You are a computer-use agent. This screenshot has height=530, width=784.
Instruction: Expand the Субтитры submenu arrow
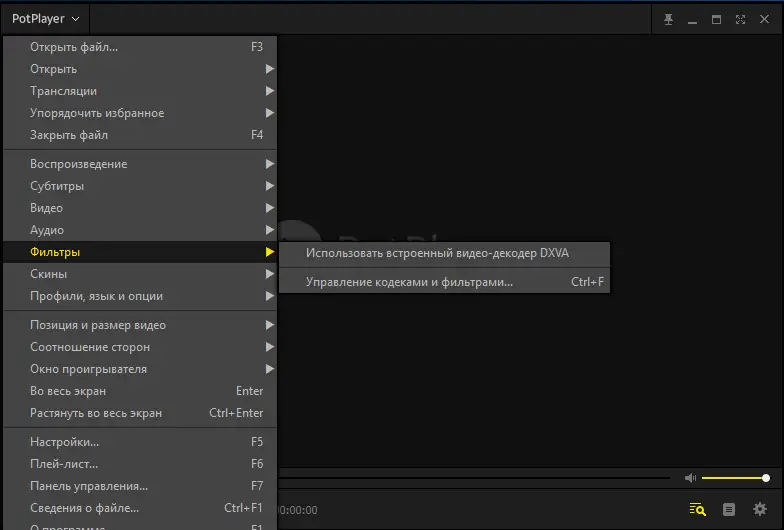270,186
